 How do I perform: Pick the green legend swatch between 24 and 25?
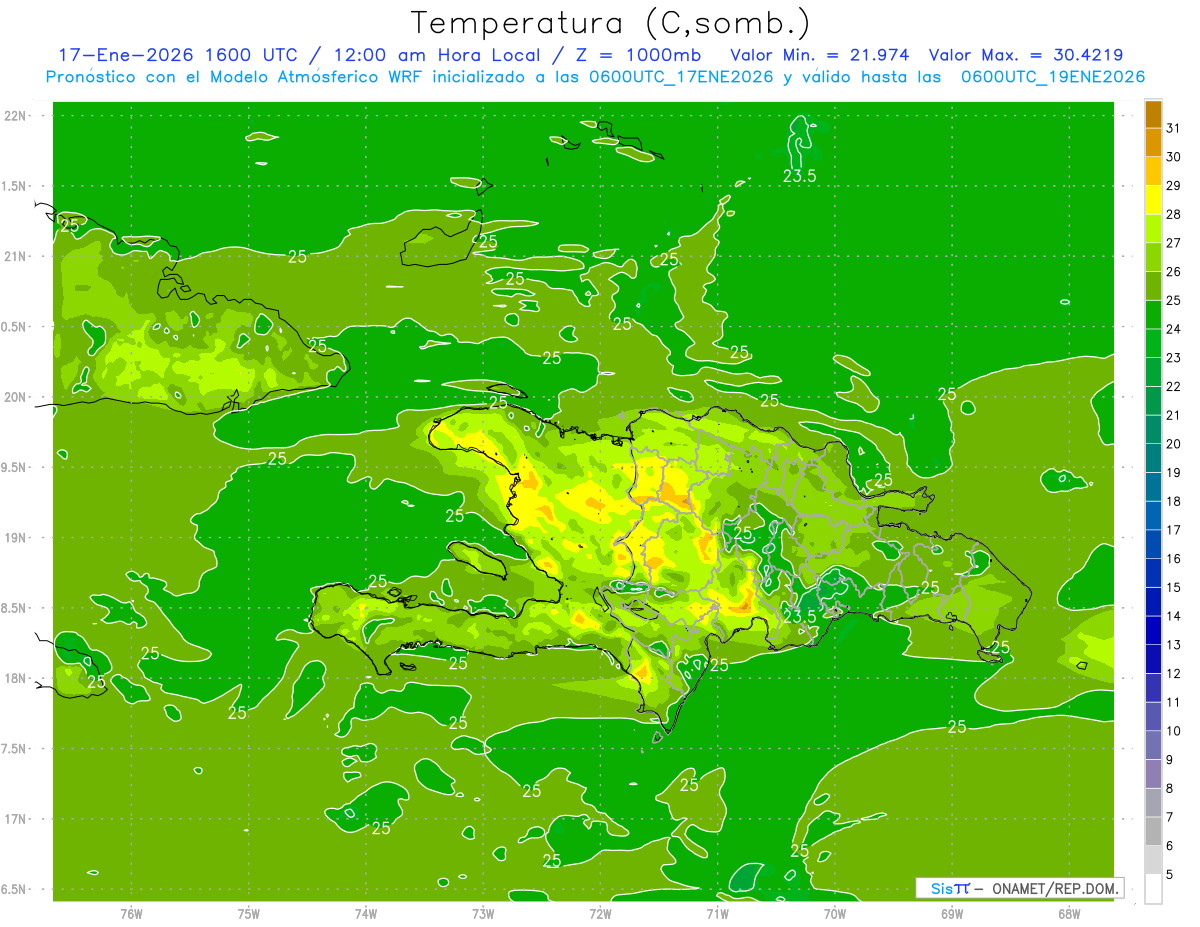coord(1153,315)
